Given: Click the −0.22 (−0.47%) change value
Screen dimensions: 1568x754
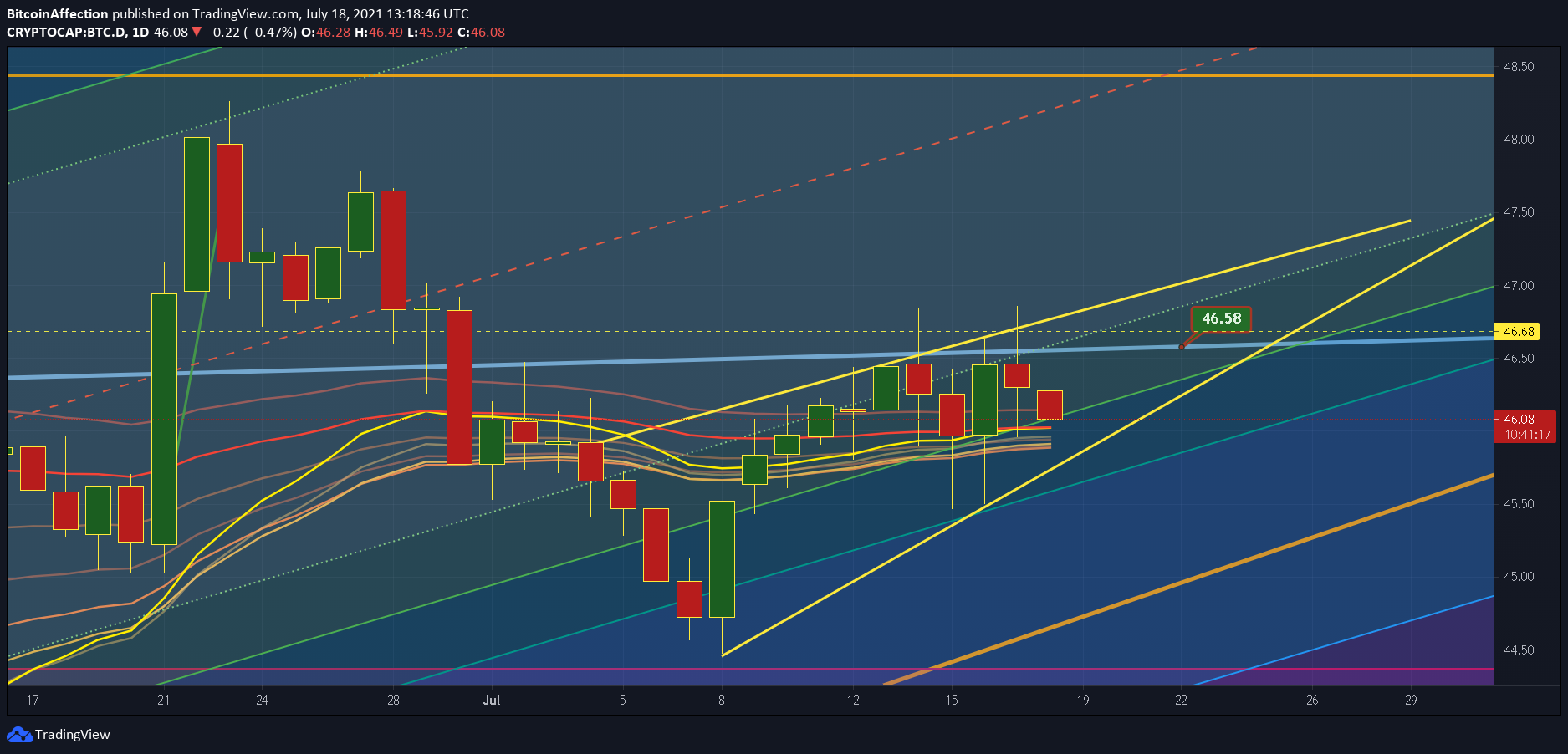Looking at the screenshot, I should coord(251,33).
